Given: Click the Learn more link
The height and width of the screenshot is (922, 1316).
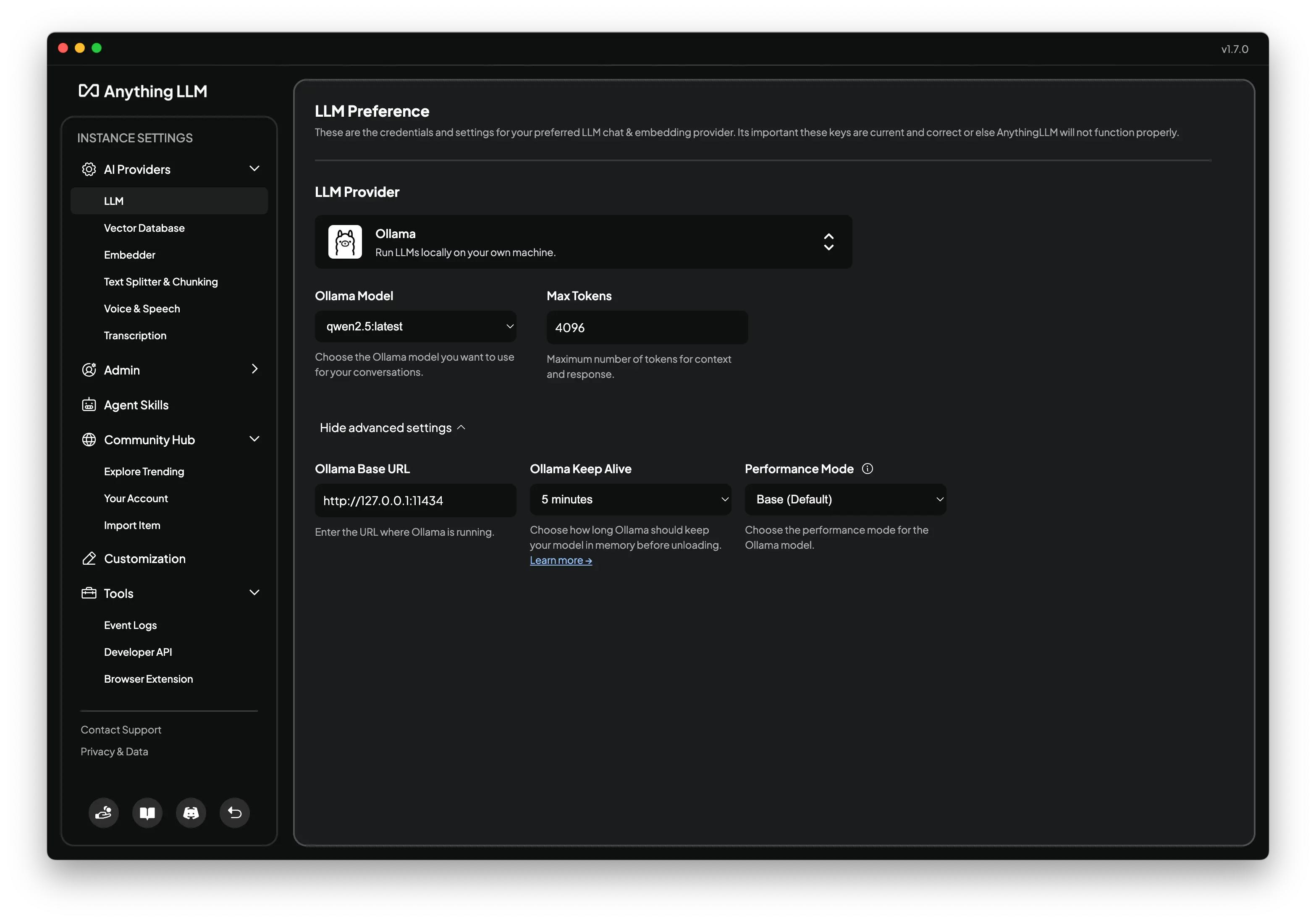Looking at the screenshot, I should point(560,561).
